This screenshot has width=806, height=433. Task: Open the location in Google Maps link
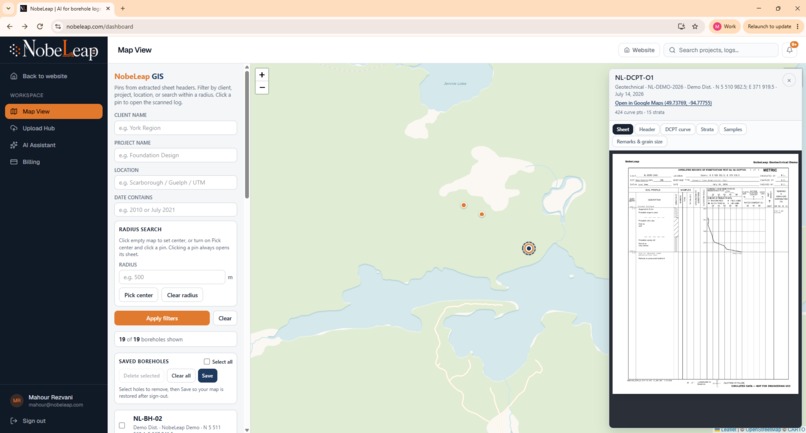663,103
